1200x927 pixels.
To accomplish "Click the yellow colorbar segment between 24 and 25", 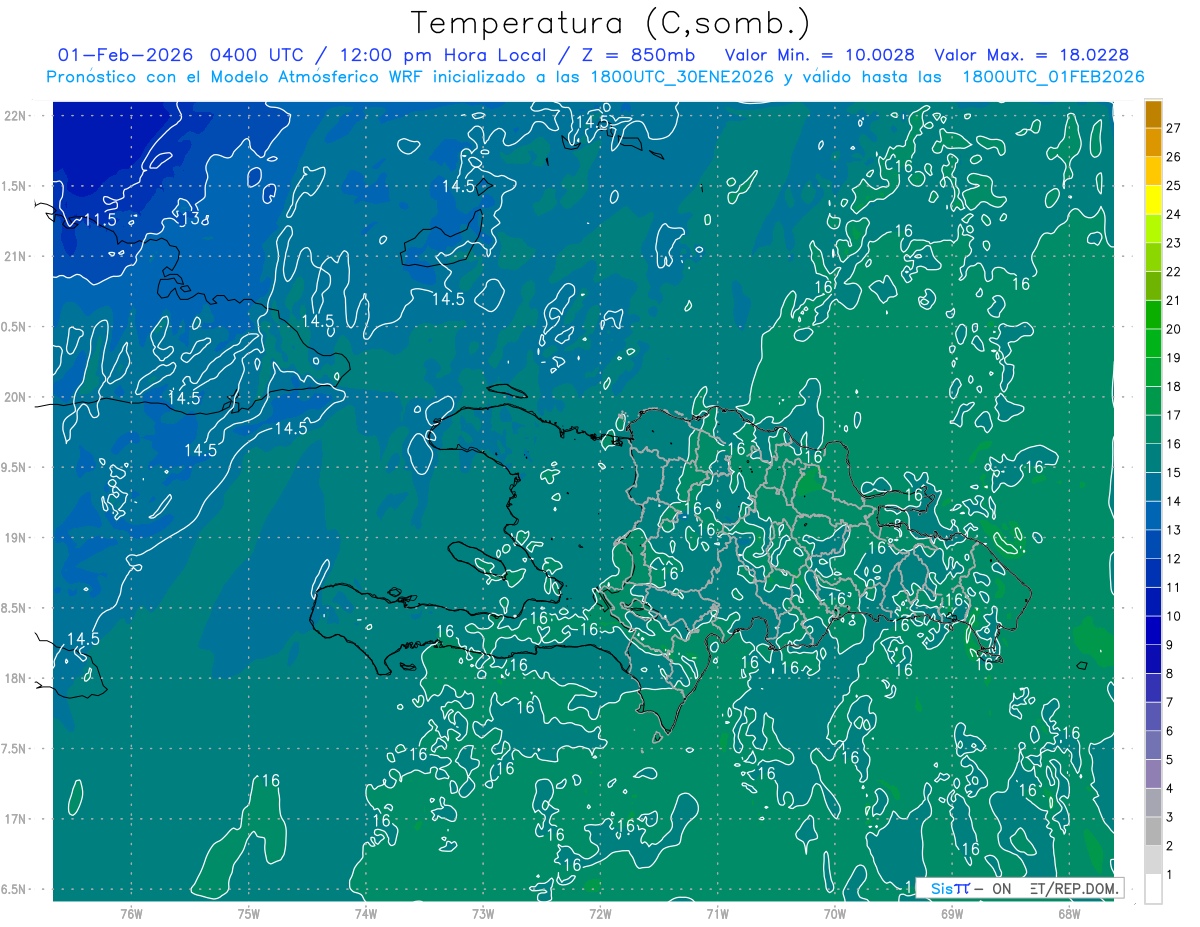I will tap(1153, 200).
